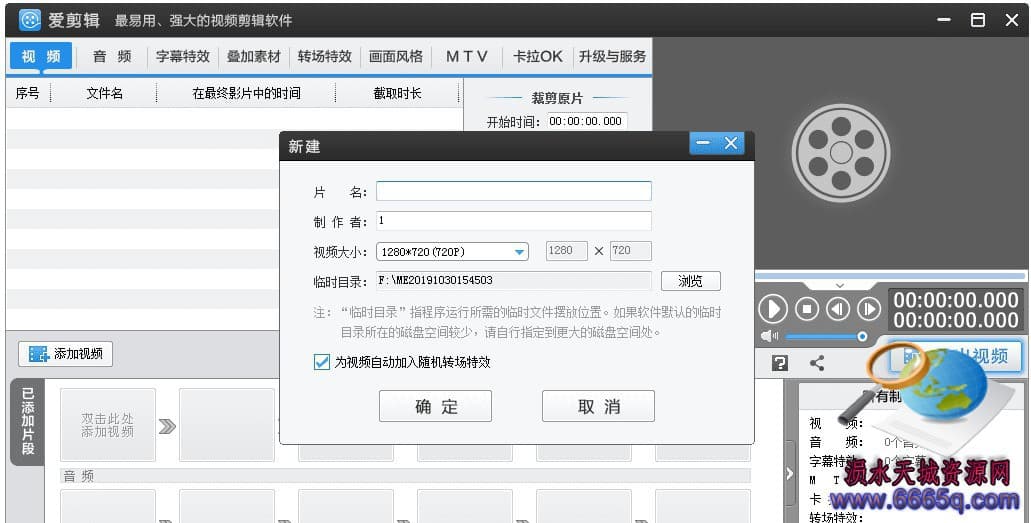Click 浏览 to choose temp directory
Image resolution: width=1031 pixels, height=523 pixels.
690,281
